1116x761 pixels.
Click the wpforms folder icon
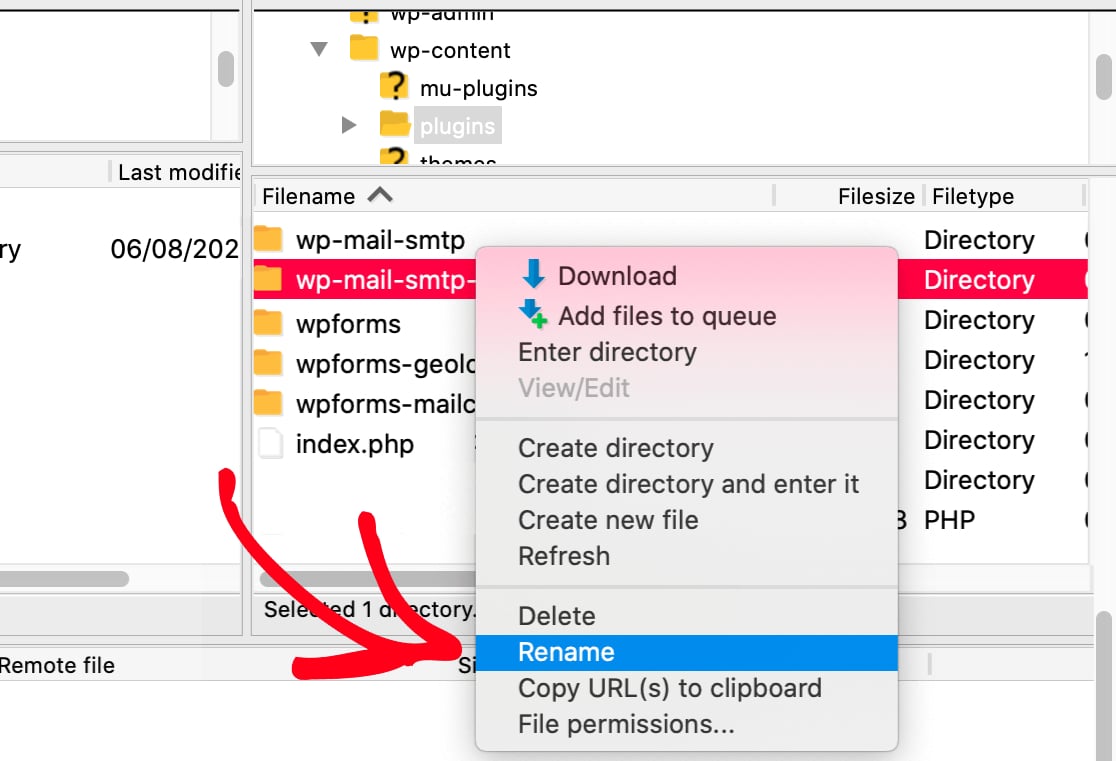pyautogui.click(x=268, y=322)
